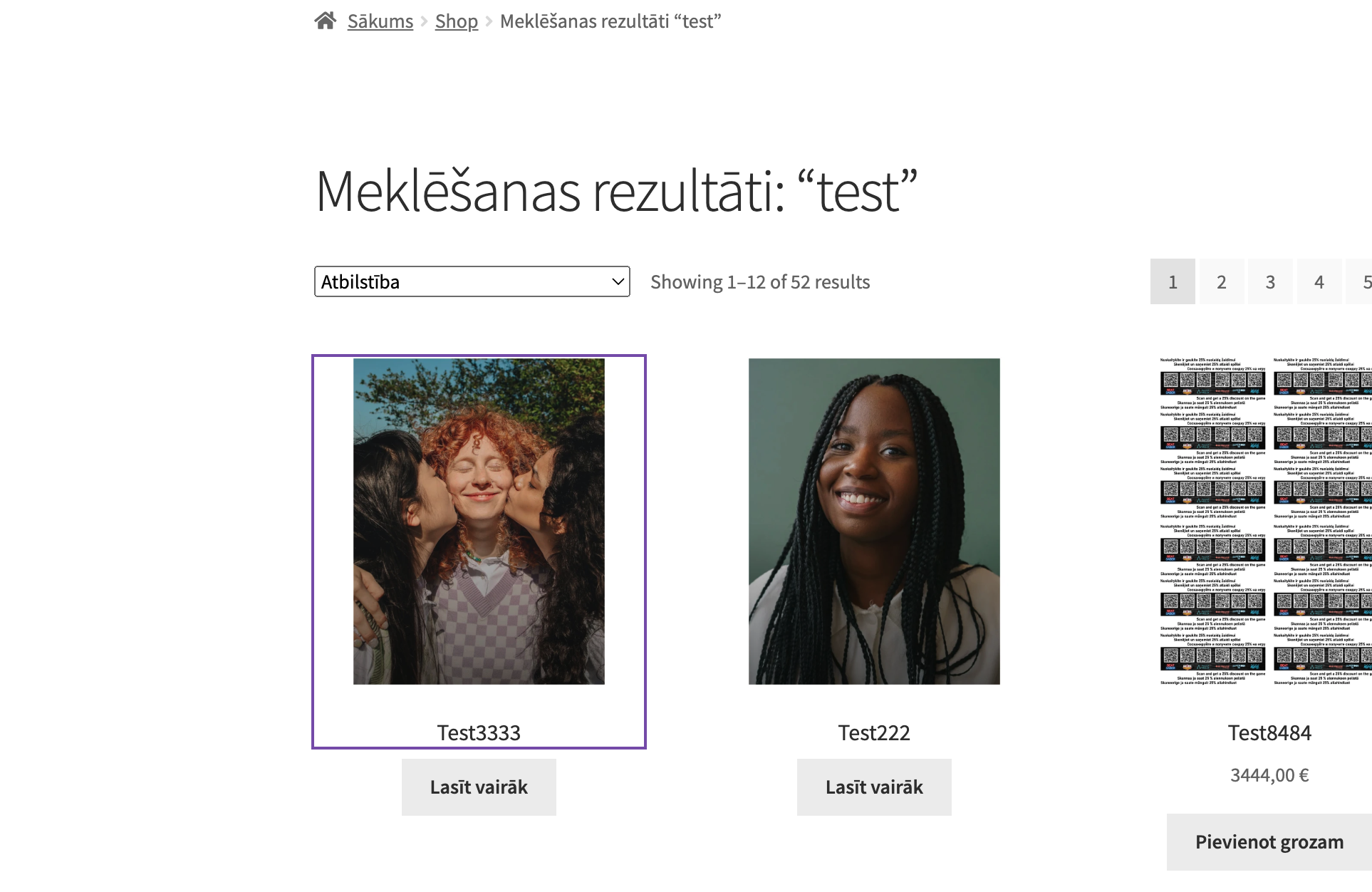Open the Test222 product portrait image
Screen dimensions: 1372x892
[x=874, y=521]
